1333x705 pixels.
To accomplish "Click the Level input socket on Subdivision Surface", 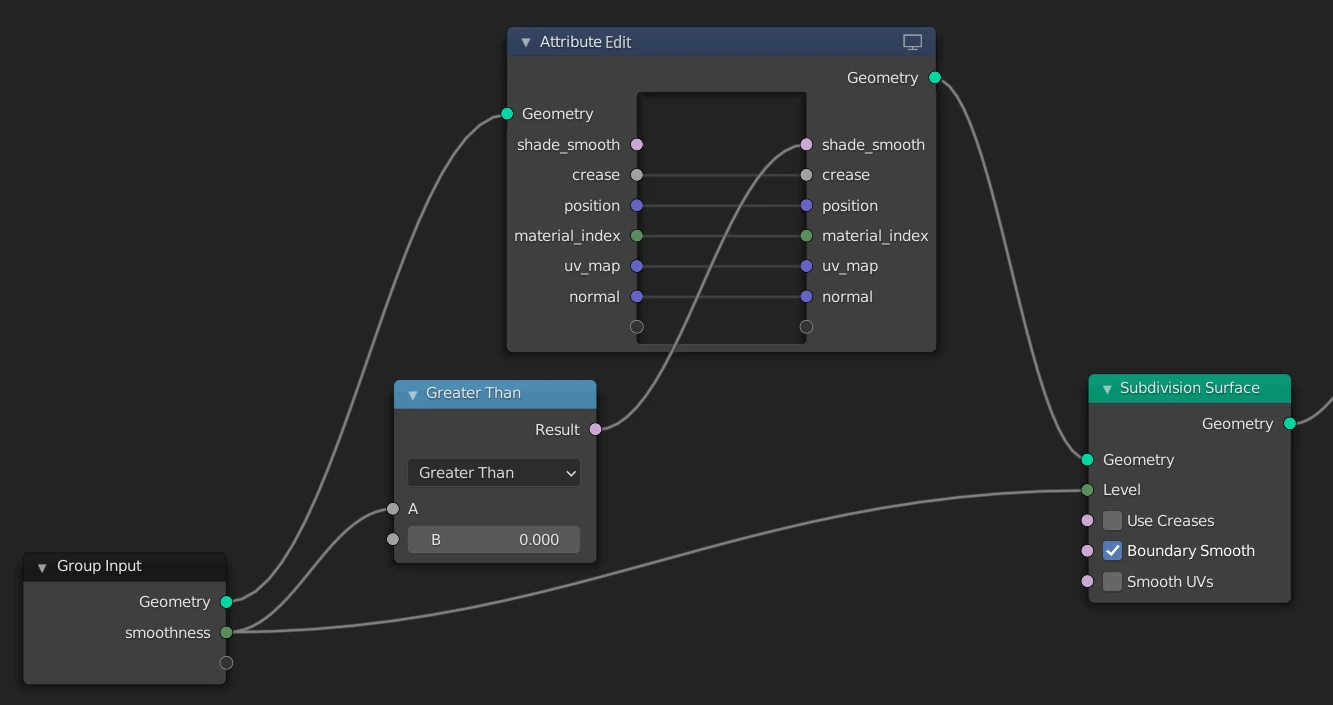I will coord(1087,490).
